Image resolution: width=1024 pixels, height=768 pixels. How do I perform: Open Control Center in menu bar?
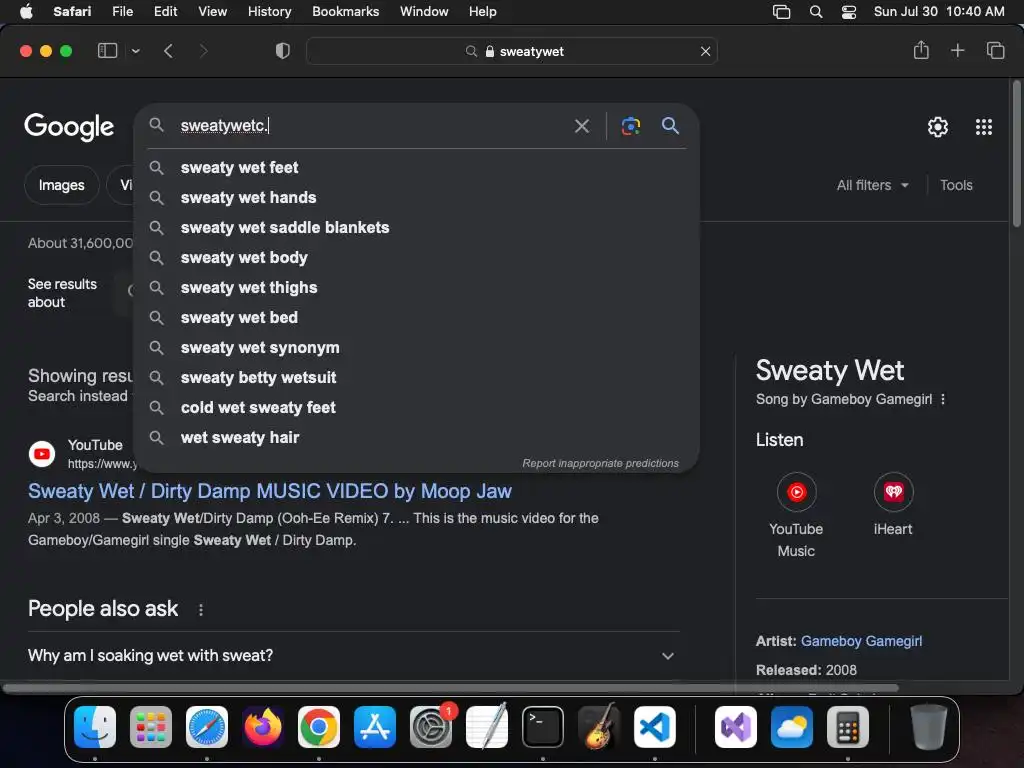[x=848, y=12]
